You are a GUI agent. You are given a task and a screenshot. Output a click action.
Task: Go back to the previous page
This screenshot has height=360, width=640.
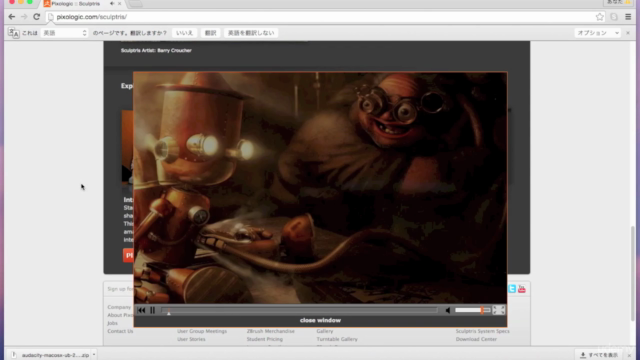point(12,17)
